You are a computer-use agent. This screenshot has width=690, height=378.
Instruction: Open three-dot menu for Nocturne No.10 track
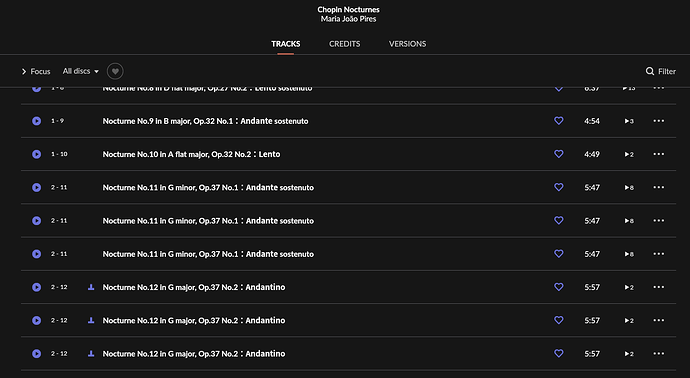pos(658,154)
